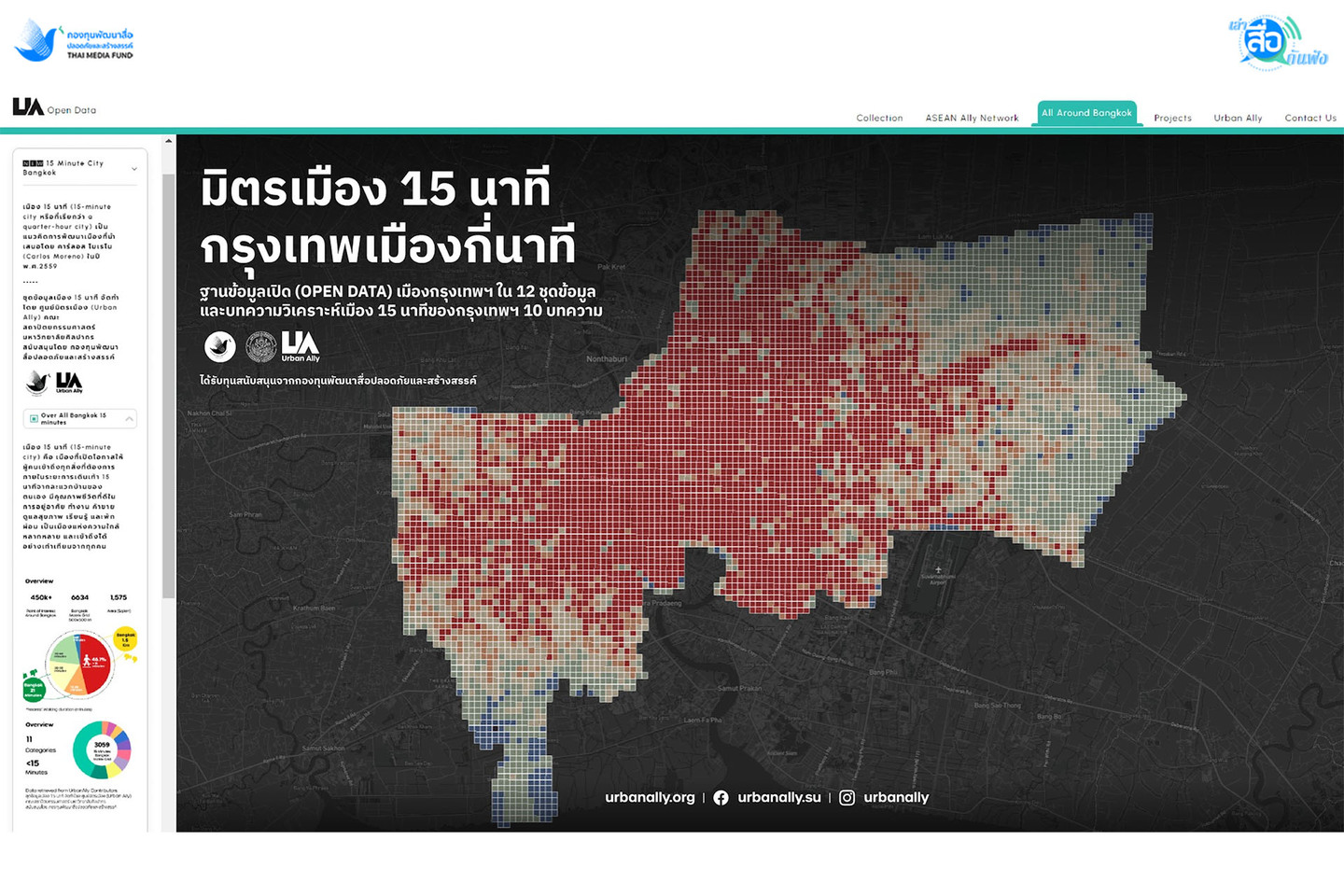Image resolution: width=1344 pixels, height=896 pixels.
Task: Click the 1,575 overview value
Action: point(119,597)
